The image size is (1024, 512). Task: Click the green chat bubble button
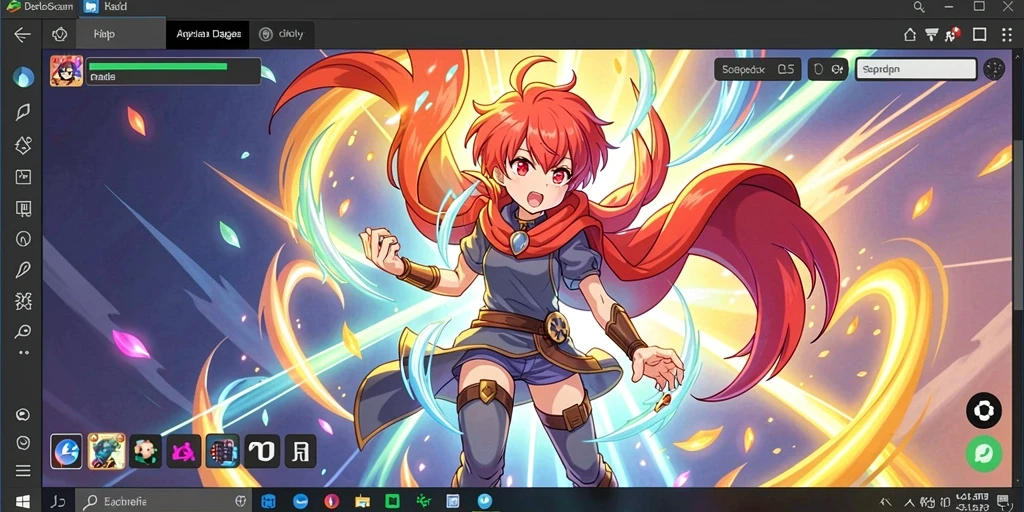tap(984, 453)
